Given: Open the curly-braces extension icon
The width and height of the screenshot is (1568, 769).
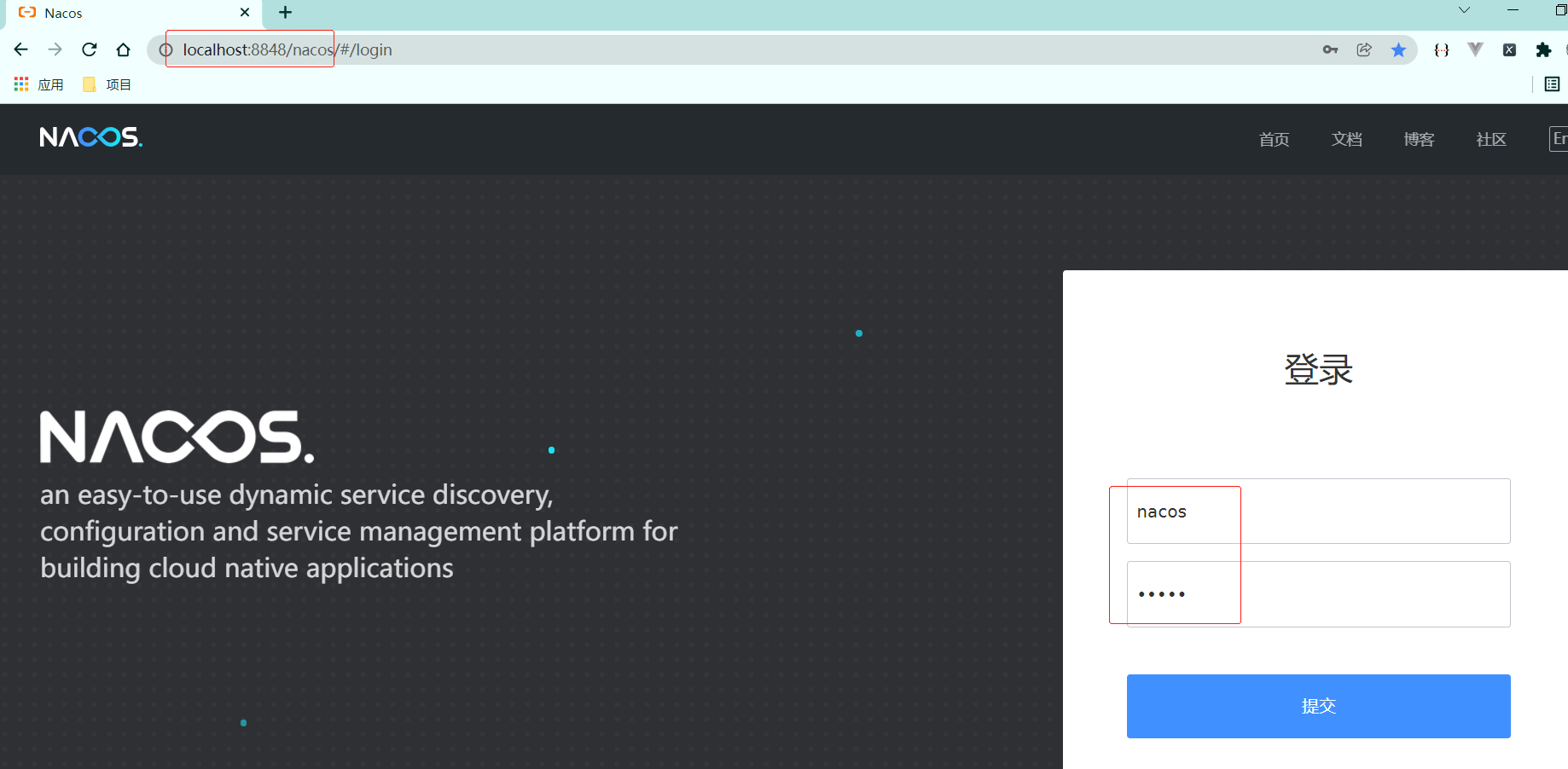Looking at the screenshot, I should (x=1442, y=49).
